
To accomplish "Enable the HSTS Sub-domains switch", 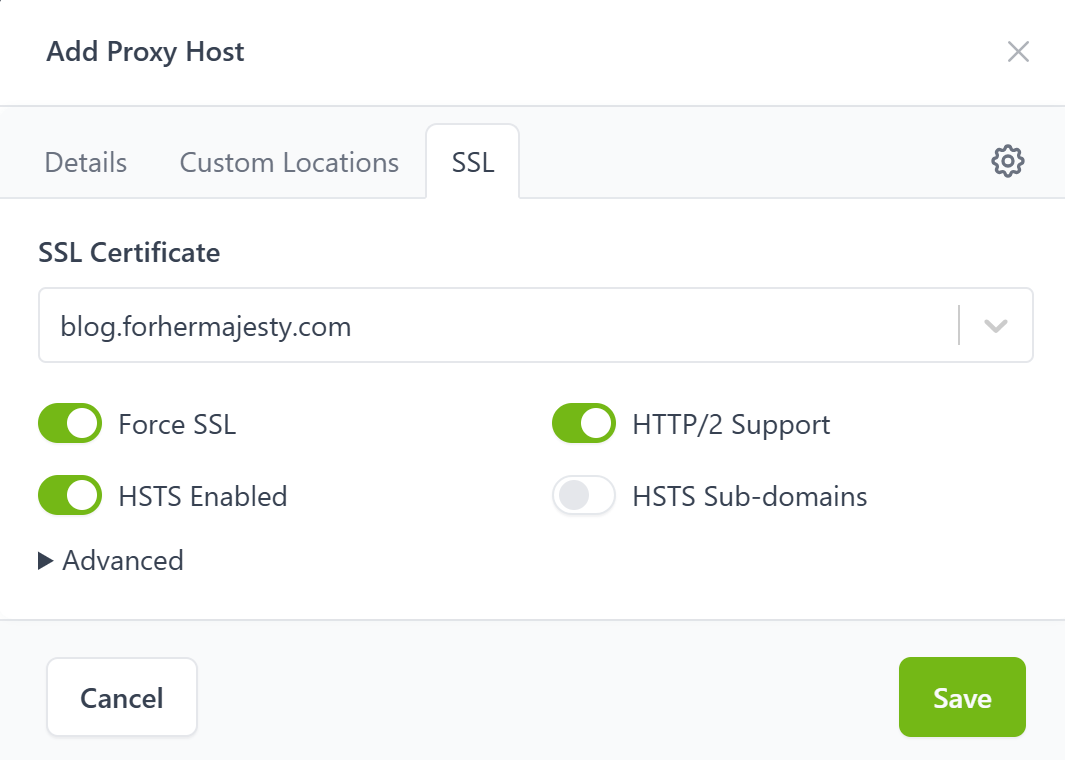I will [x=584, y=496].
